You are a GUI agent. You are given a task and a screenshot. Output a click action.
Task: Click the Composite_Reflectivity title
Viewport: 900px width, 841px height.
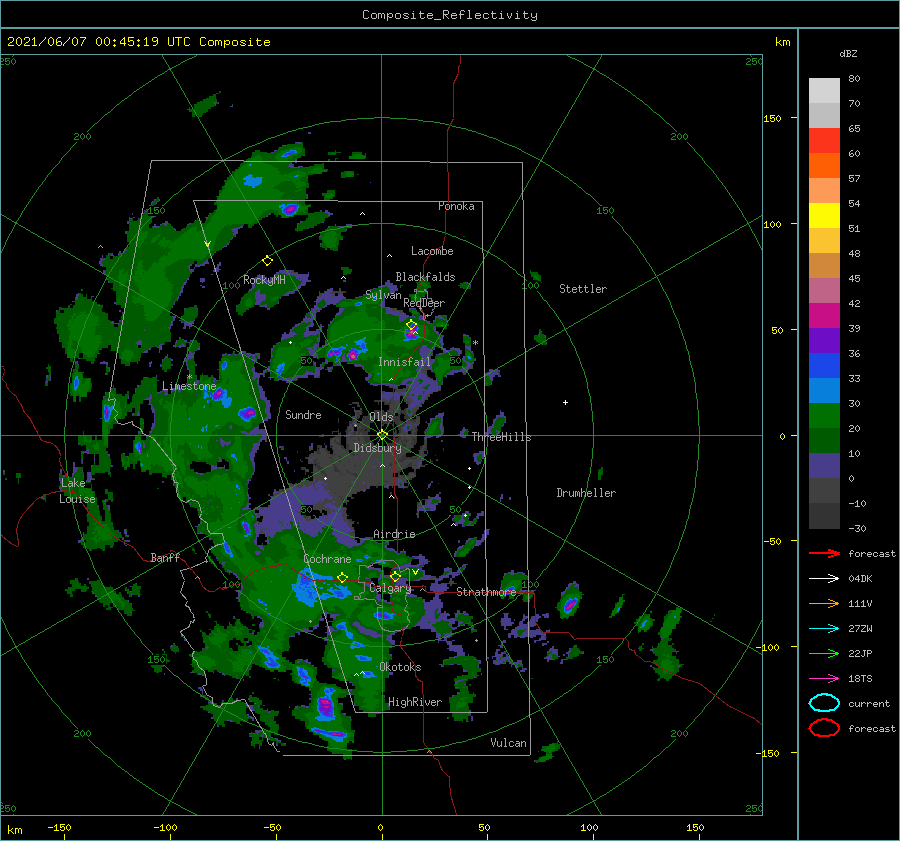pos(450,15)
